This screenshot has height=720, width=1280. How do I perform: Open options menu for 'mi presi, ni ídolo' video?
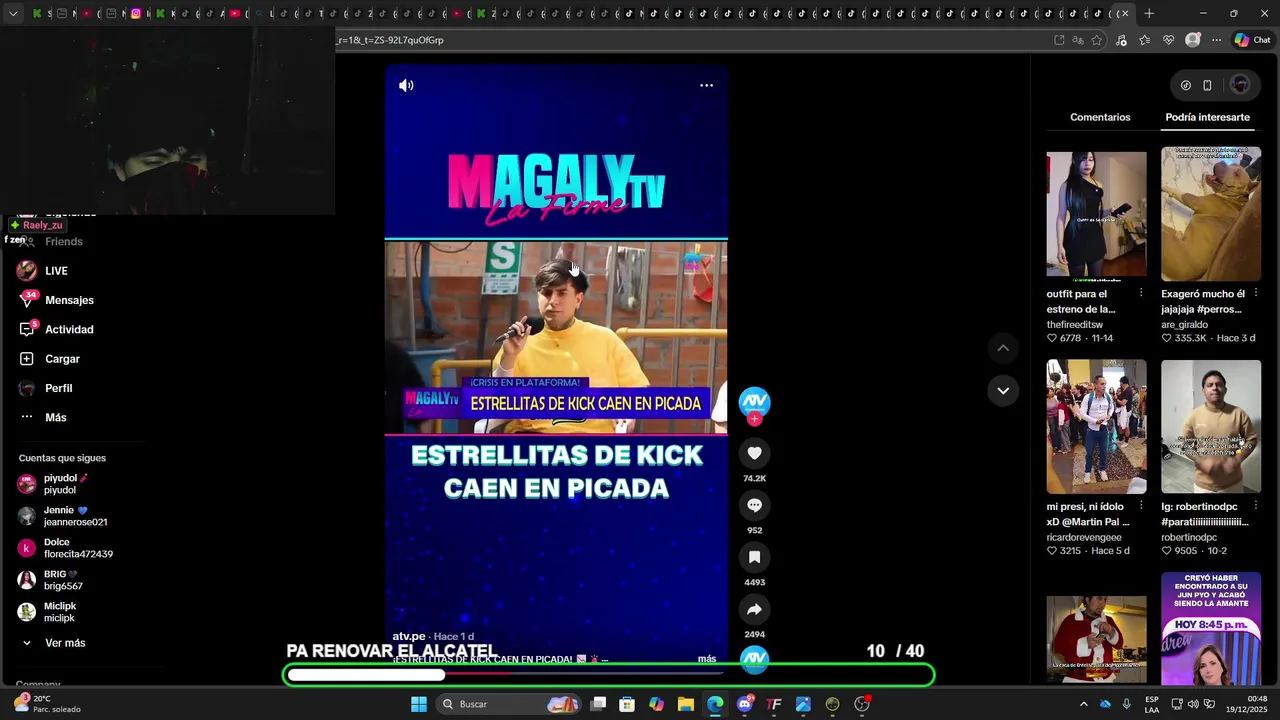[1141, 506]
